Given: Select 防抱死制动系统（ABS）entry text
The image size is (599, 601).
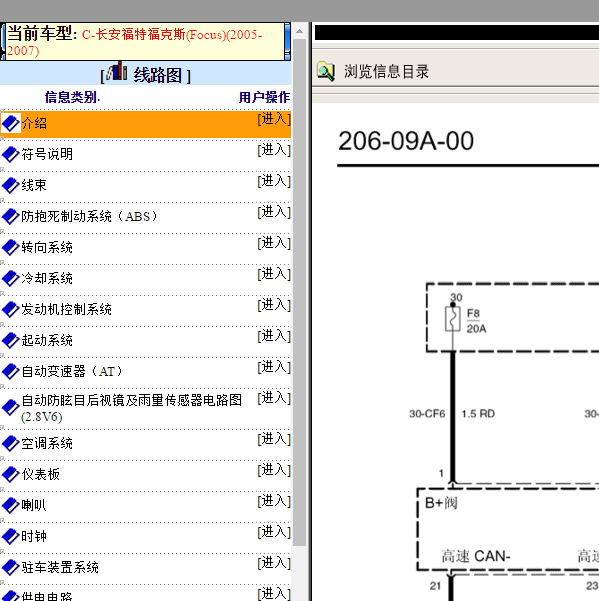Looking at the screenshot, I should (x=89, y=217).
